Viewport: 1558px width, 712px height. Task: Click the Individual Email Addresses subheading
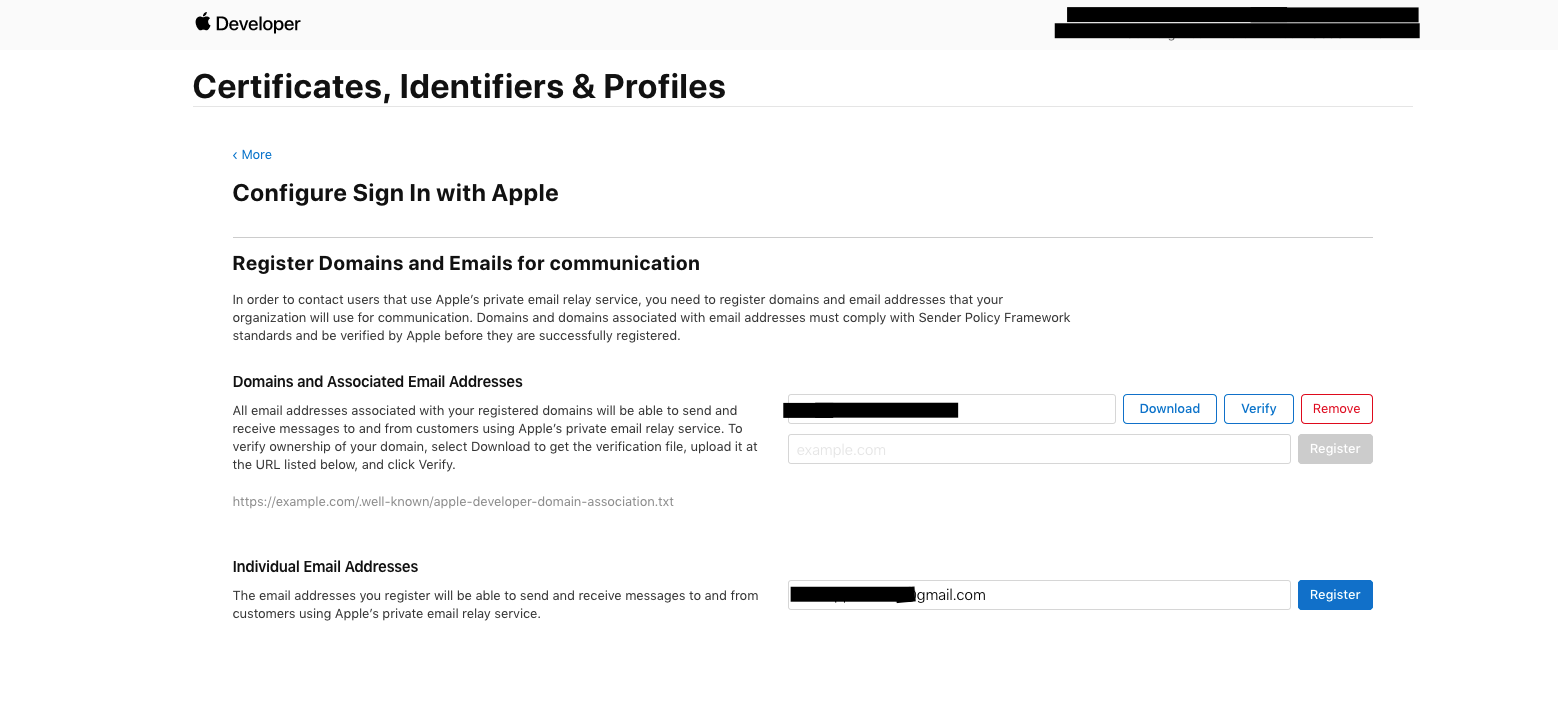click(x=325, y=567)
